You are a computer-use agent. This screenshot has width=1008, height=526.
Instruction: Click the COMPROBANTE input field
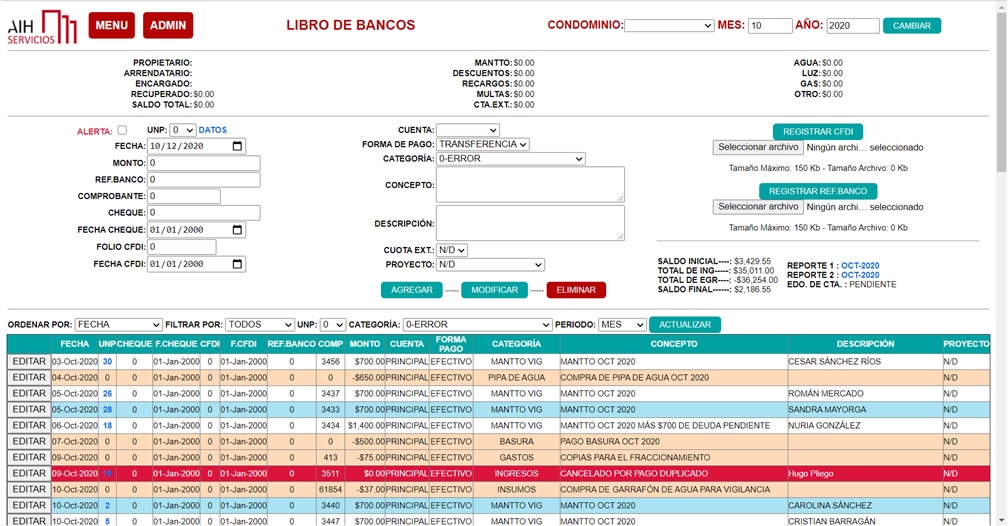click(184, 196)
